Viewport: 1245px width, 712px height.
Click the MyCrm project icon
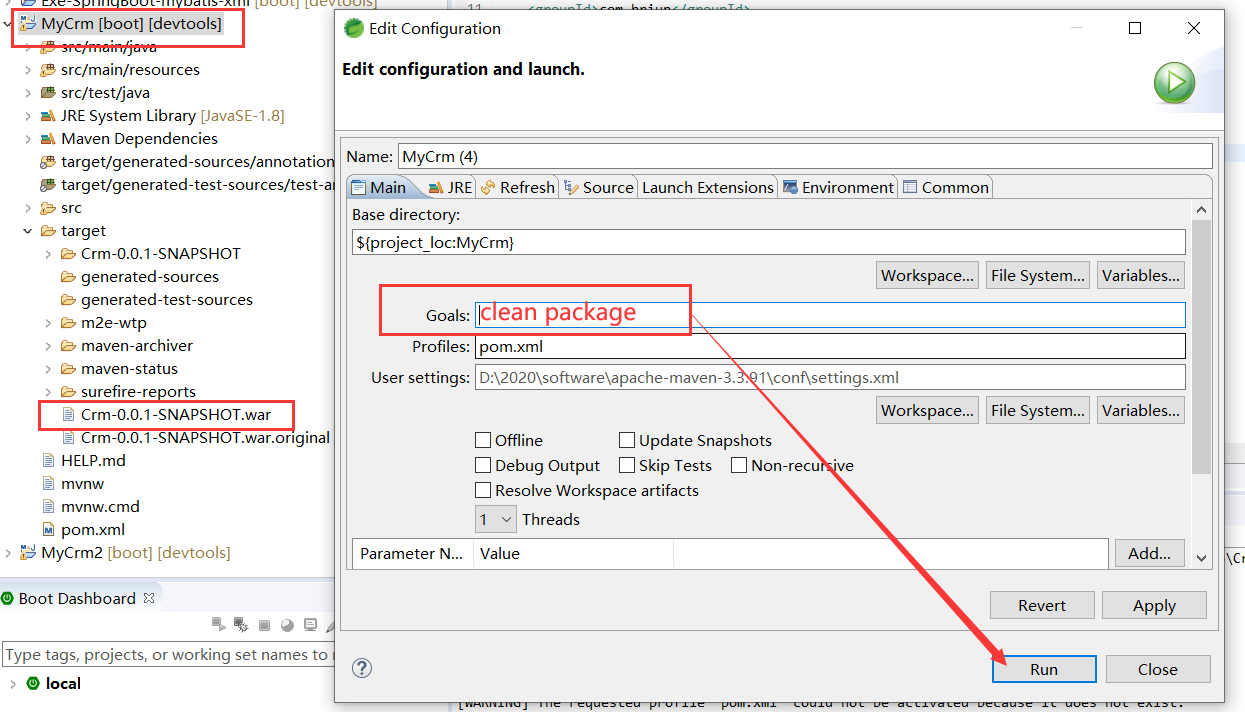coord(28,23)
